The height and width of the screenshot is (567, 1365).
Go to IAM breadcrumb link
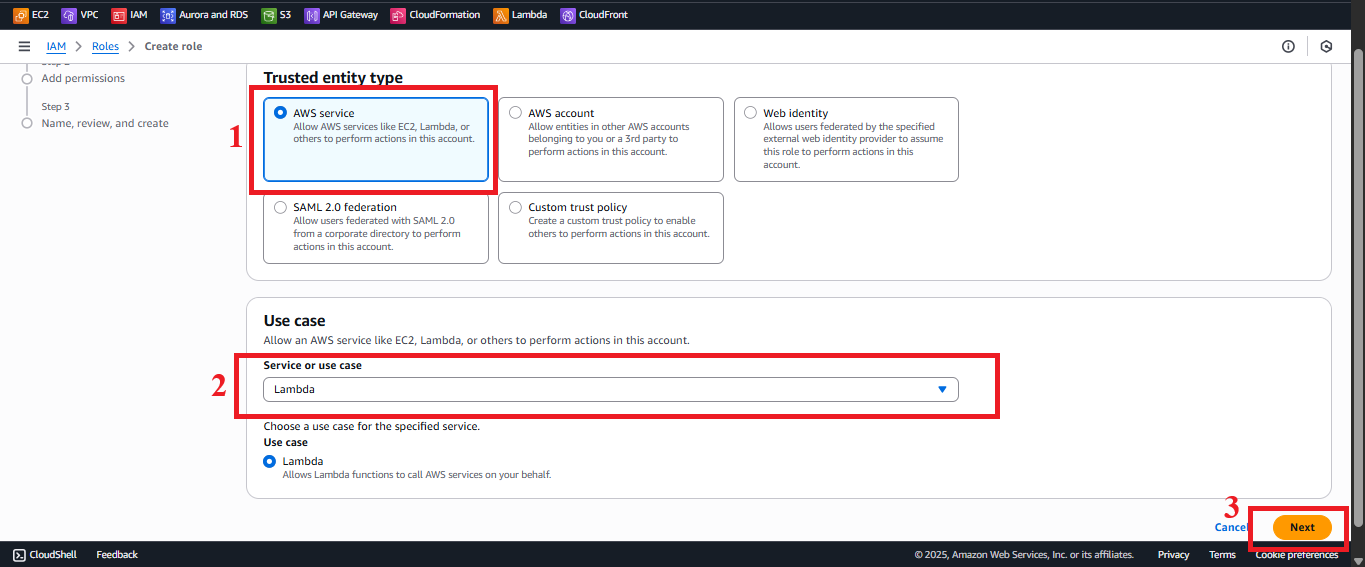coord(56,46)
